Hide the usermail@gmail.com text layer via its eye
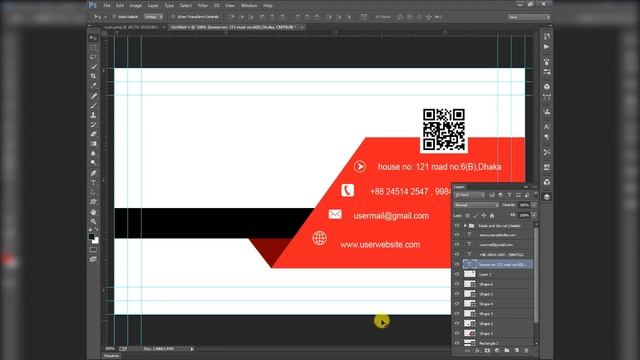 457,244
